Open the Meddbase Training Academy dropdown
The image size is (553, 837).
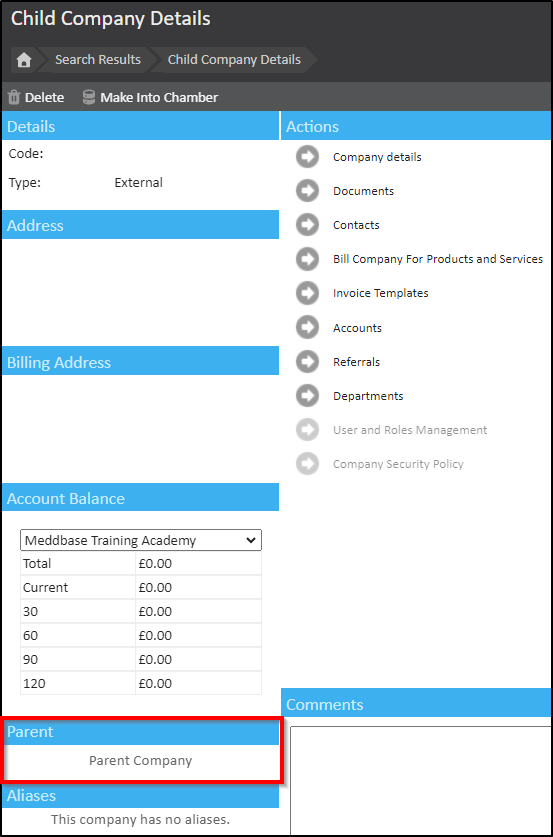tap(141, 540)
